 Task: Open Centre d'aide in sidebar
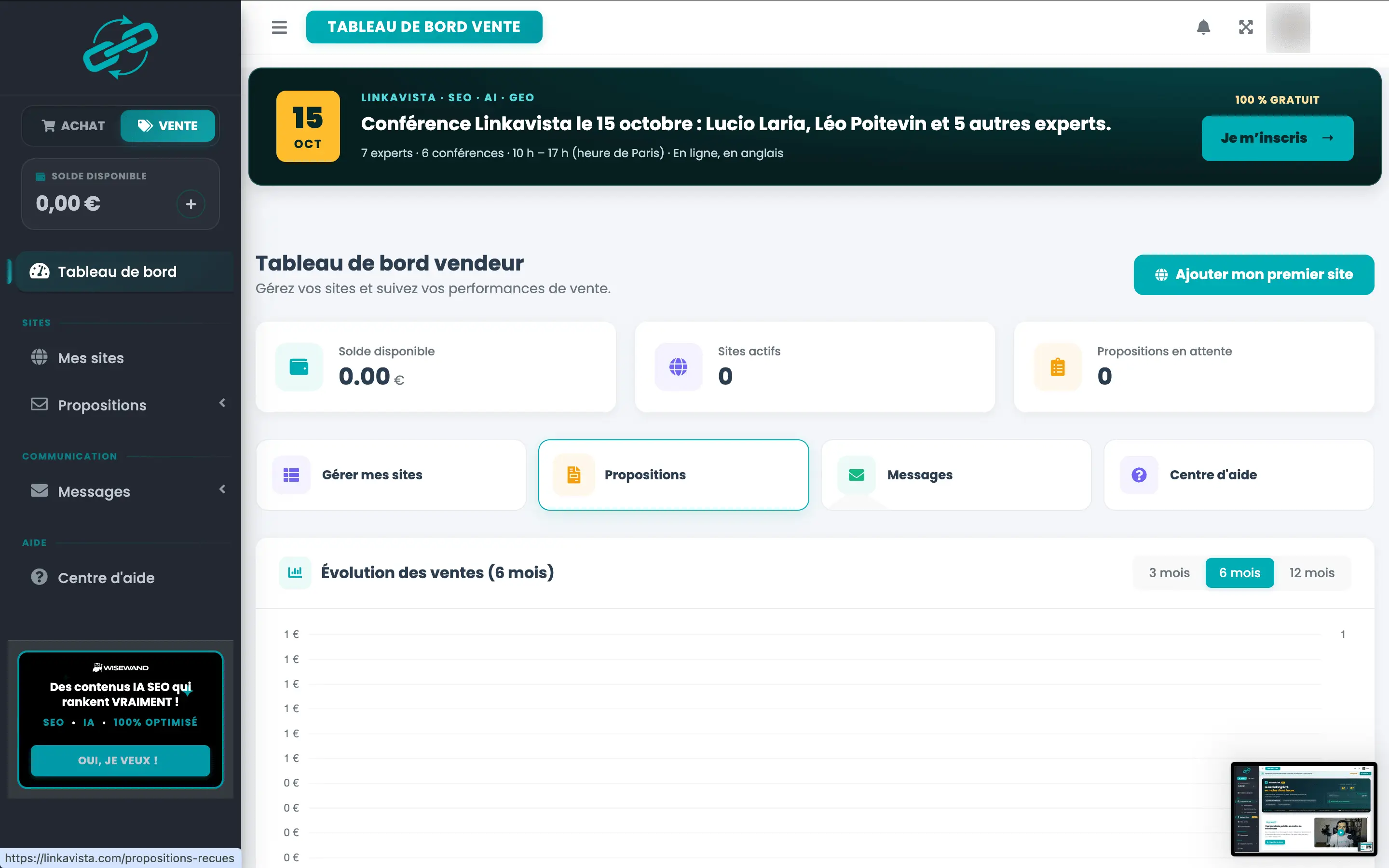click(122, 578)
